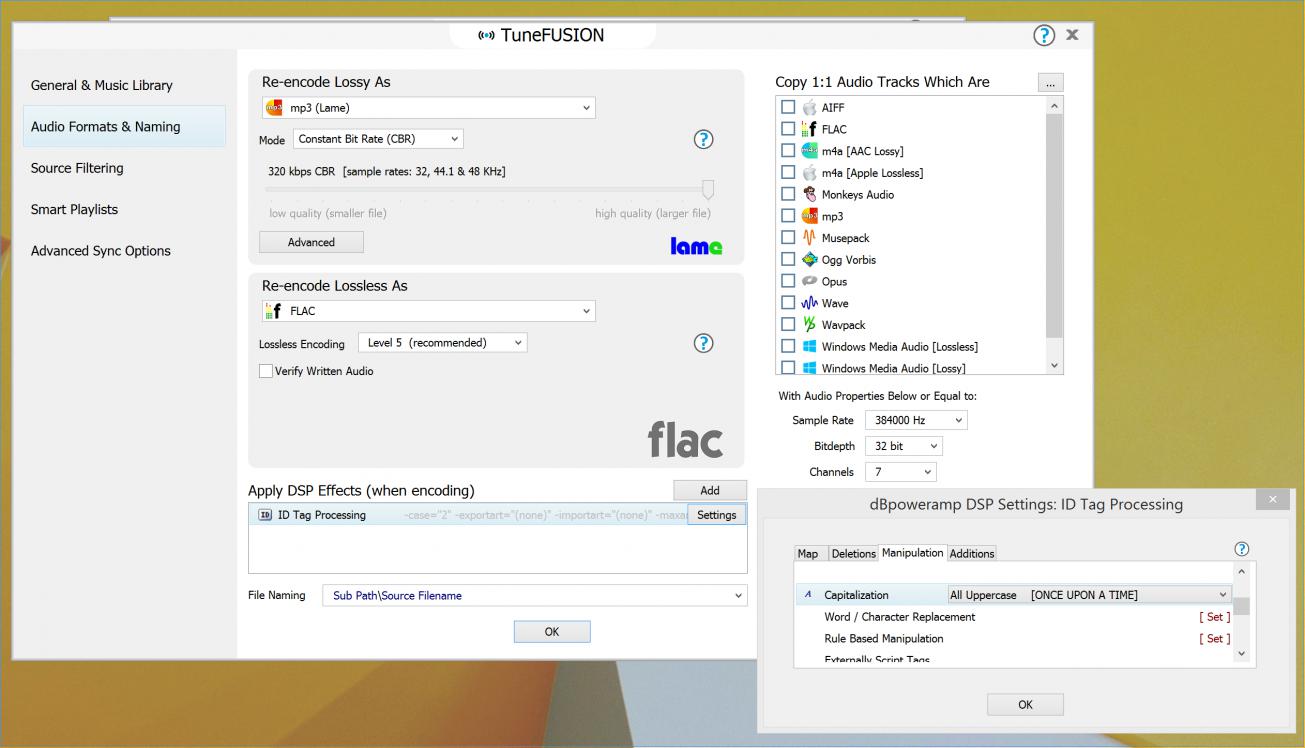Screen dimensions: 1305x748
Task: Click the Wave format icon
Action: (809, 303)
